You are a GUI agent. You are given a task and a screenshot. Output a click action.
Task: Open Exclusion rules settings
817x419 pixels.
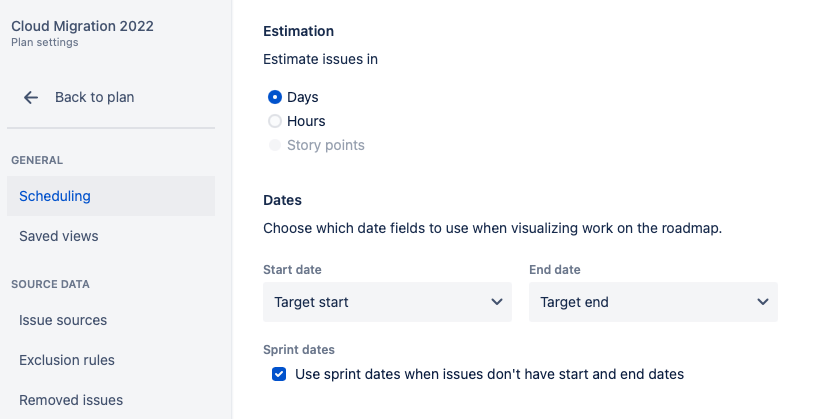pos(67,360)
